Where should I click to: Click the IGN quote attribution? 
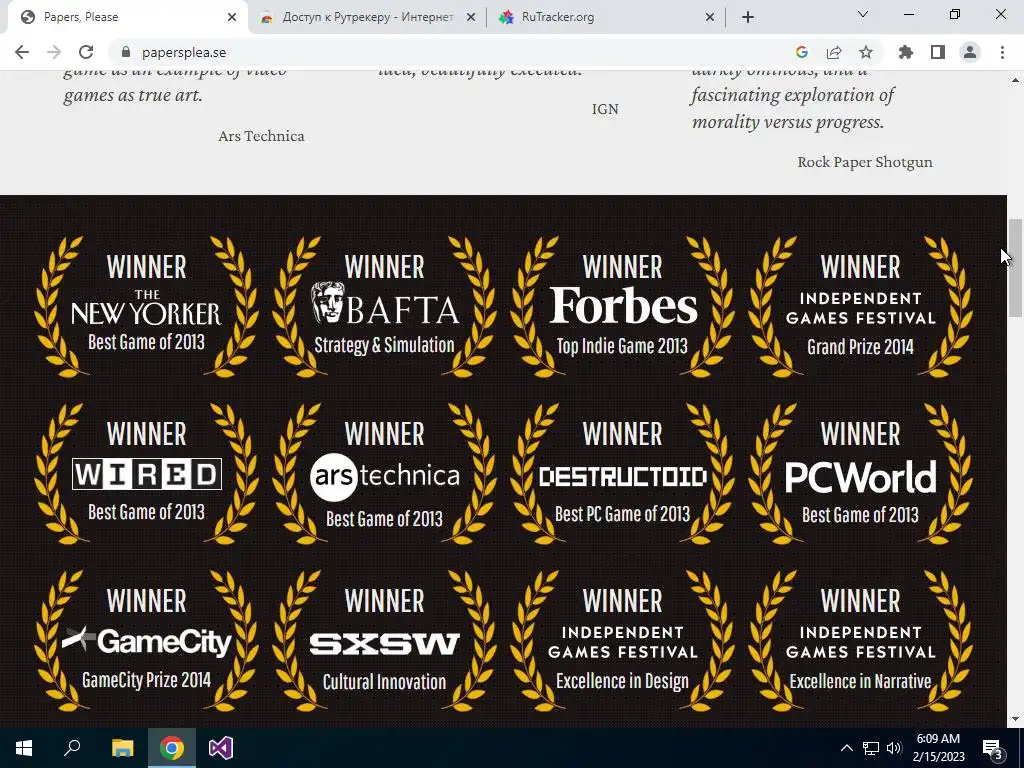605,109
